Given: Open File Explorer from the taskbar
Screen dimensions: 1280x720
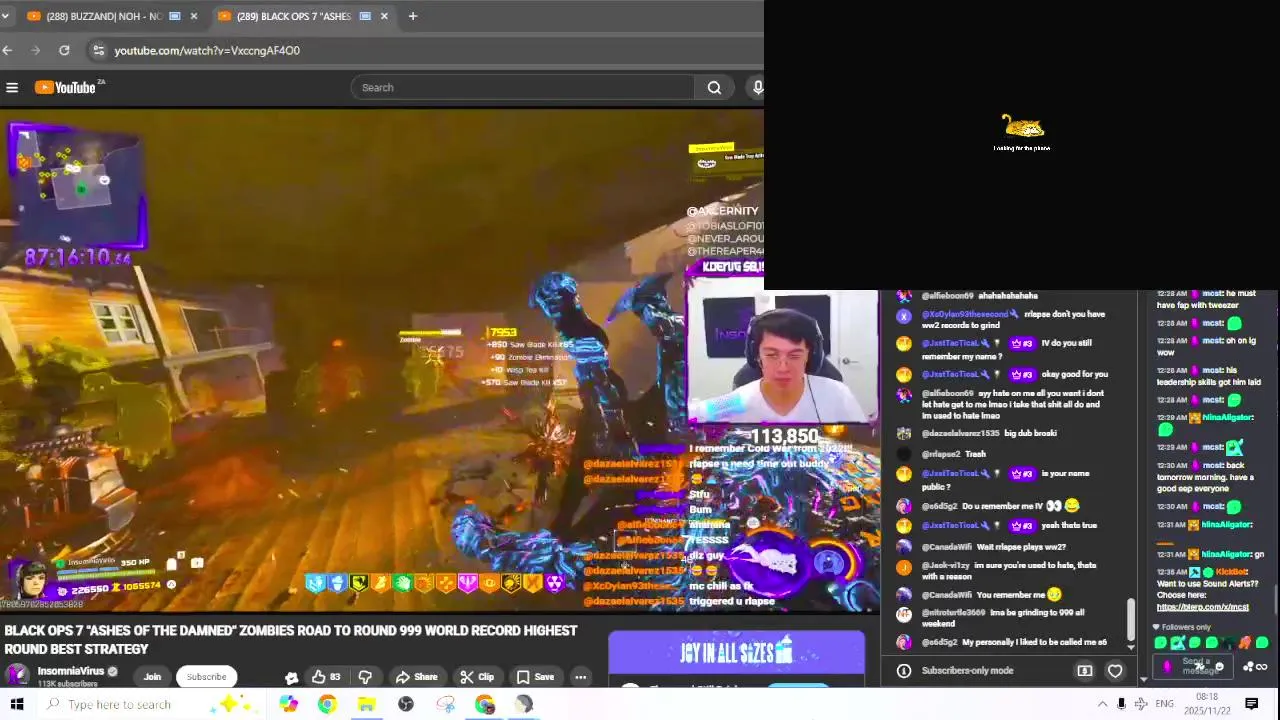Looking at the screenshot, I should pyautogui.click(x=366, y=704).
